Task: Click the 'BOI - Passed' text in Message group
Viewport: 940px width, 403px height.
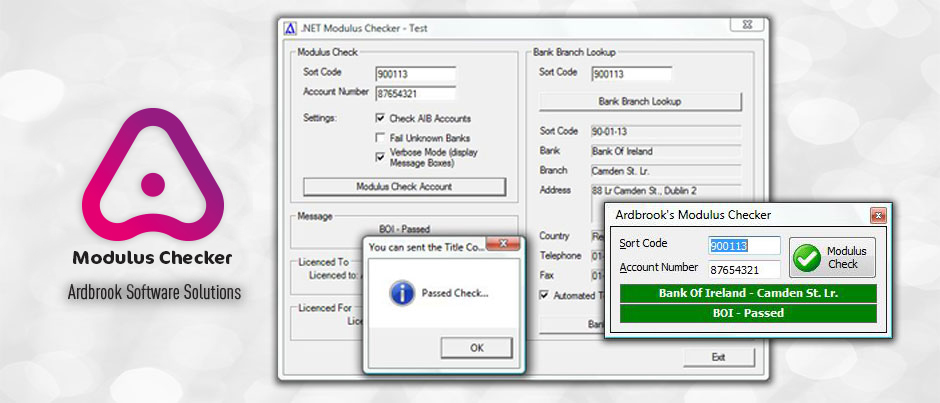Action: [405, 229]
